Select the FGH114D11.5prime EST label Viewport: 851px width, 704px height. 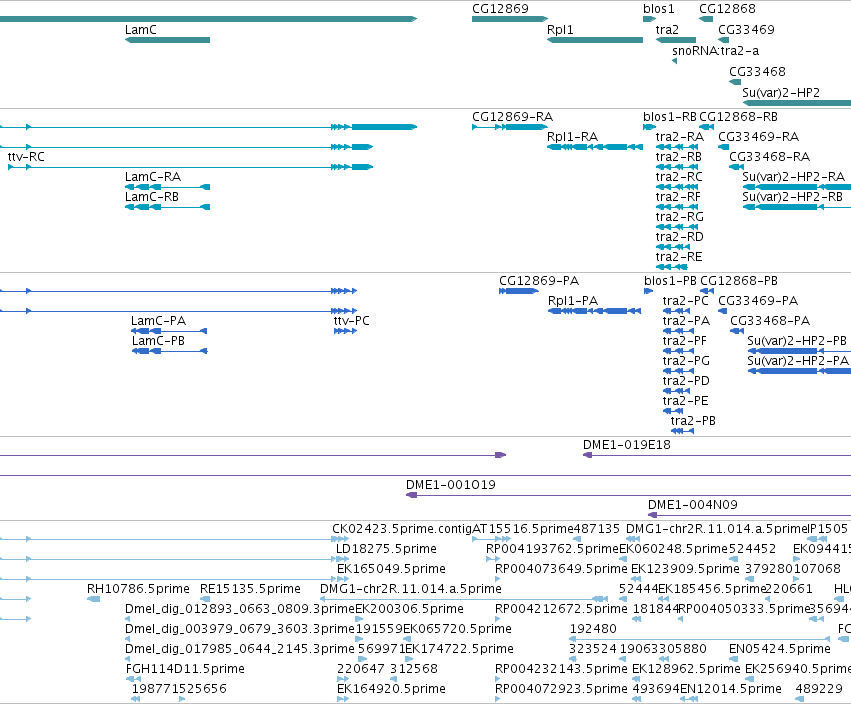pyautogui.click(x=185, y=669)
